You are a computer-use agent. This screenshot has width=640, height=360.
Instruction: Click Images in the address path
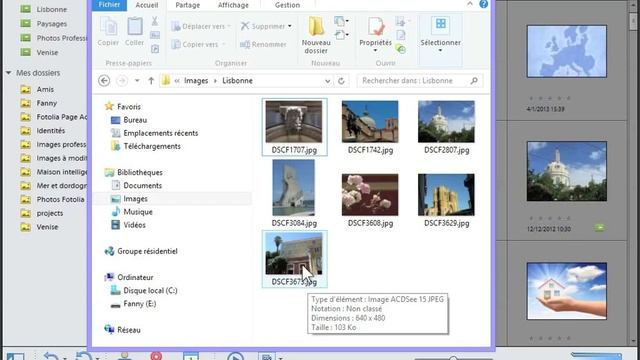coord(196,81)
